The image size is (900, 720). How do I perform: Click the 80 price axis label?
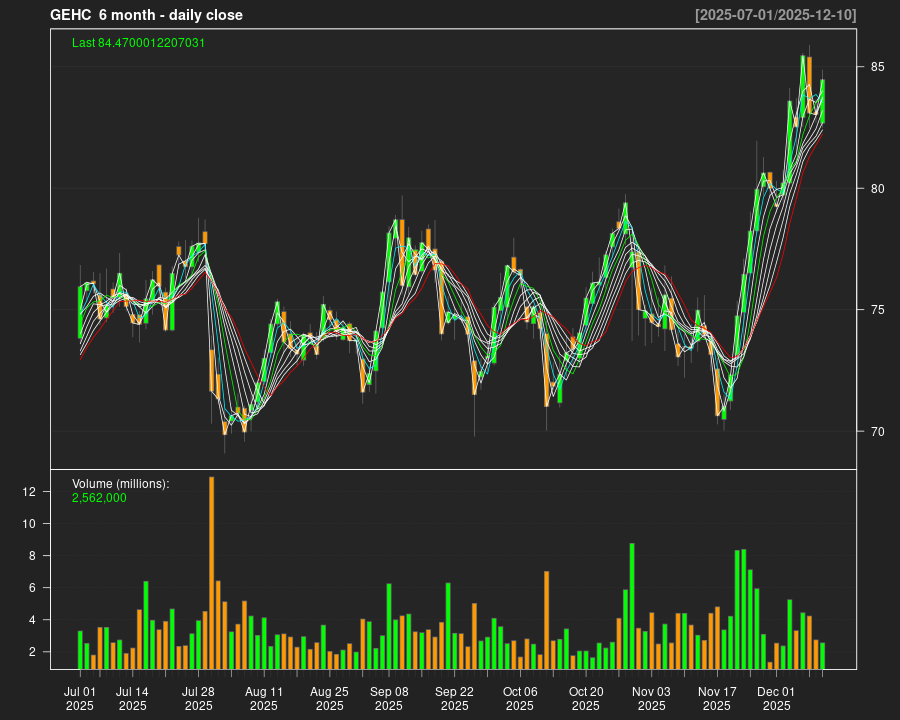click(876, 188)
